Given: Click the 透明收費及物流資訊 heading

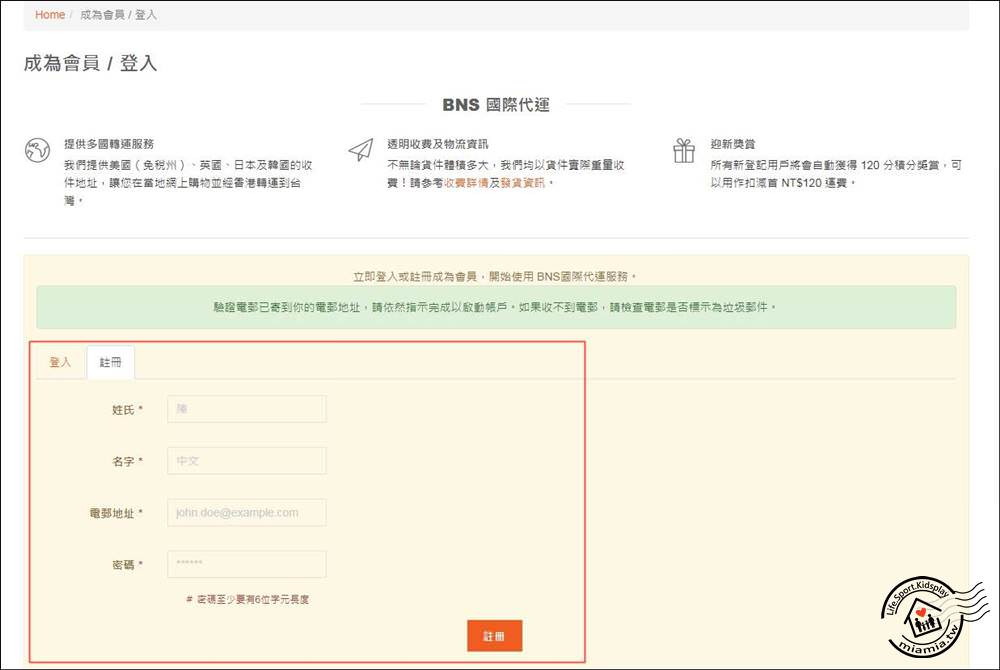Looking at the screenshot, I should pos(438,144).
